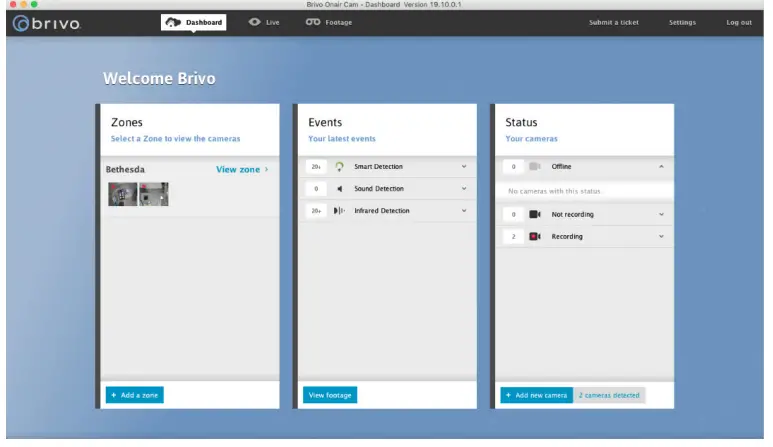The height and width of the screenshot is (447, 773).
Task: Click the Sound Detection label
Action: [379, 189]
